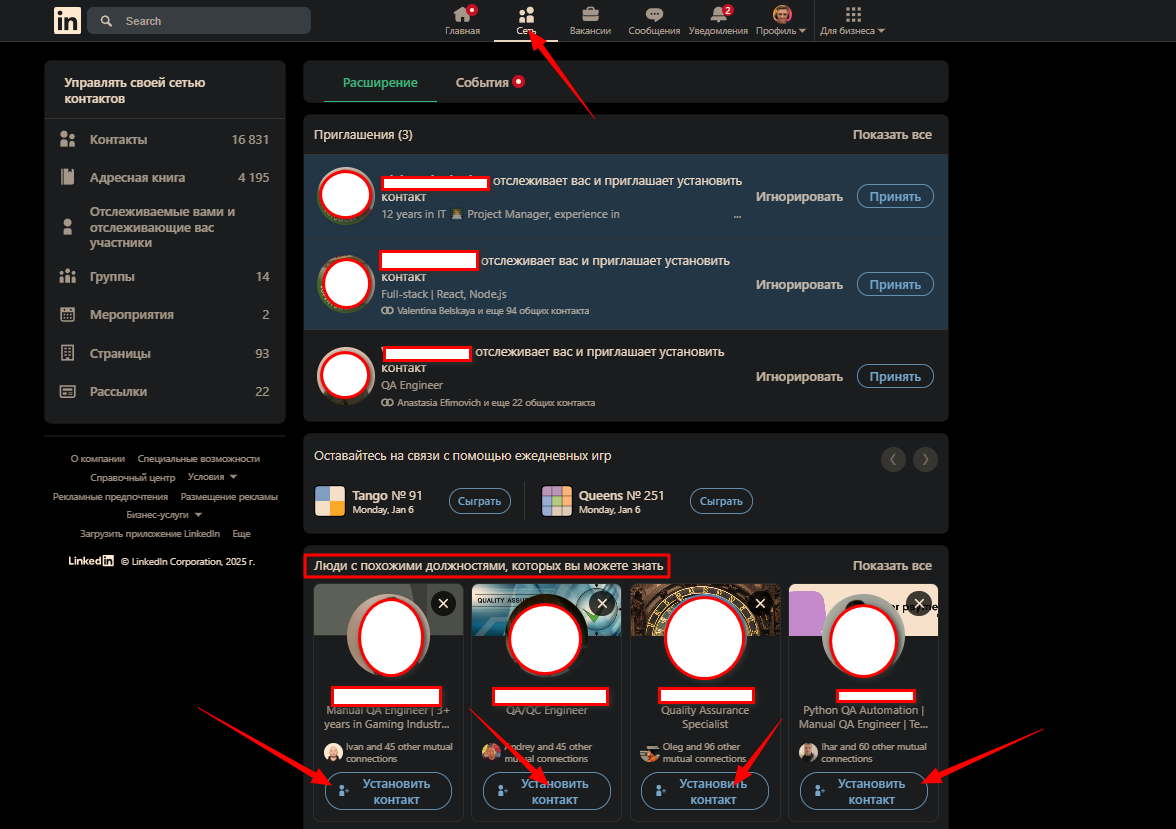Open the Справочный центр footer link
This screenshot has width=1176, height=829.
133,477
